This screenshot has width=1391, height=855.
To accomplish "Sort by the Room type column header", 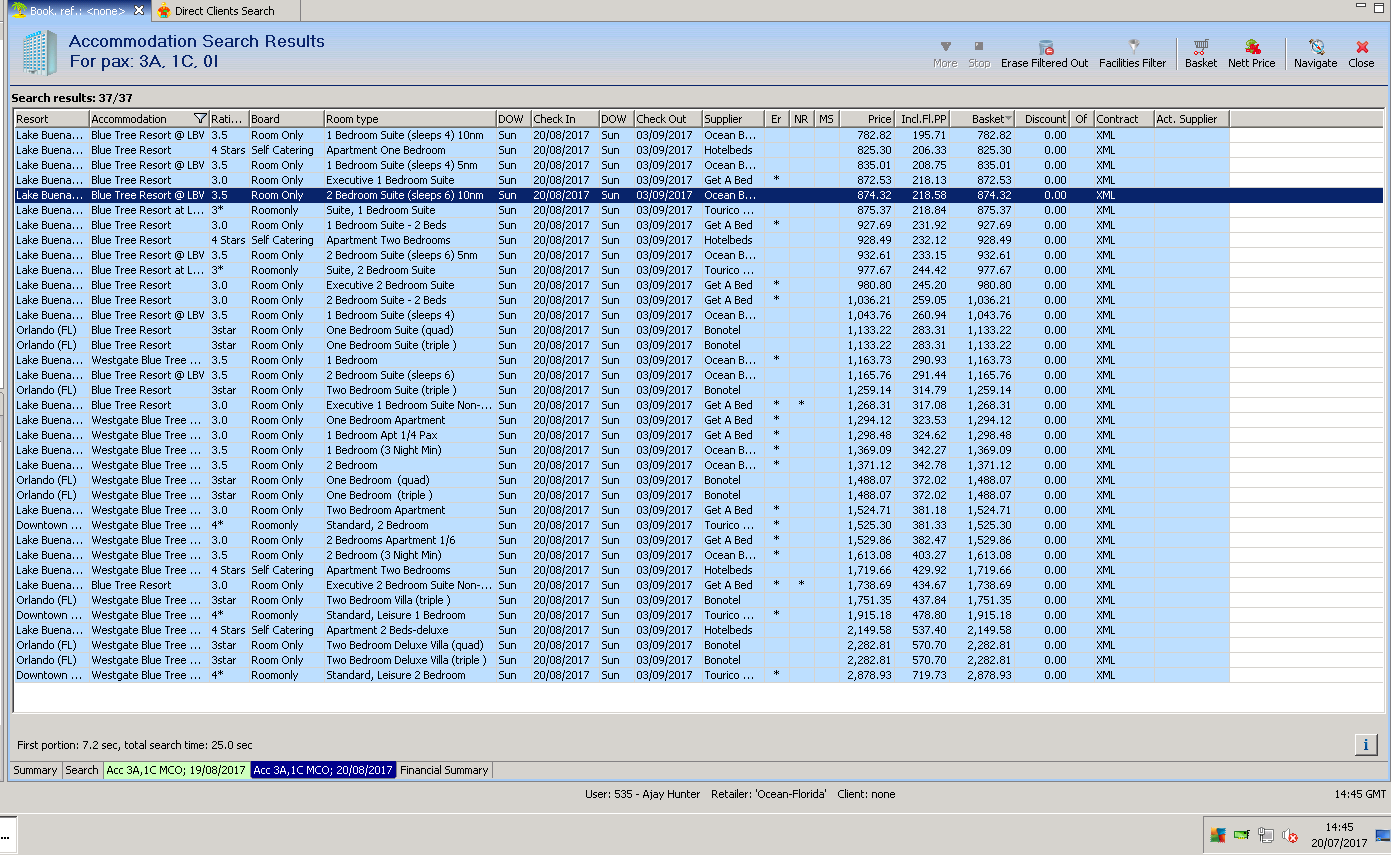I will click(x=410, y=119).
